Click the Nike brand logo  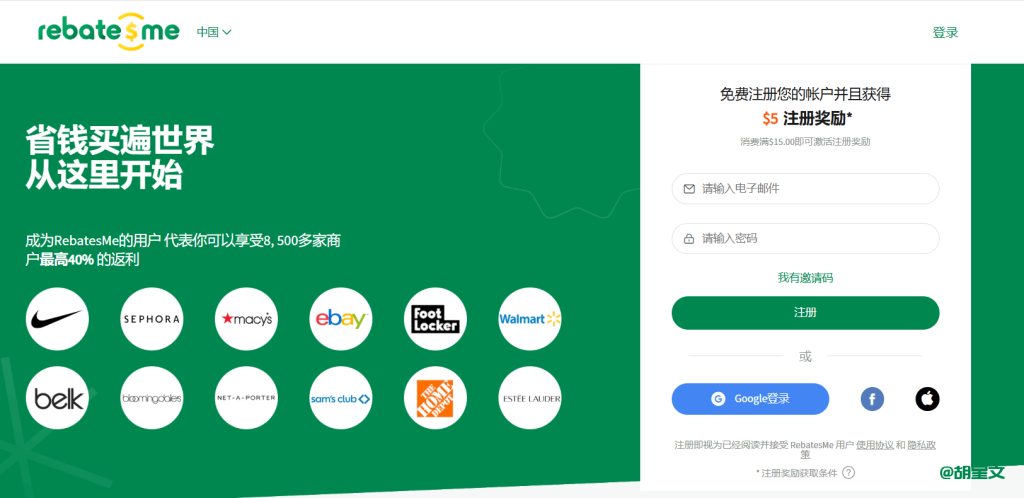pyautogui.click(x=57, y=319)
